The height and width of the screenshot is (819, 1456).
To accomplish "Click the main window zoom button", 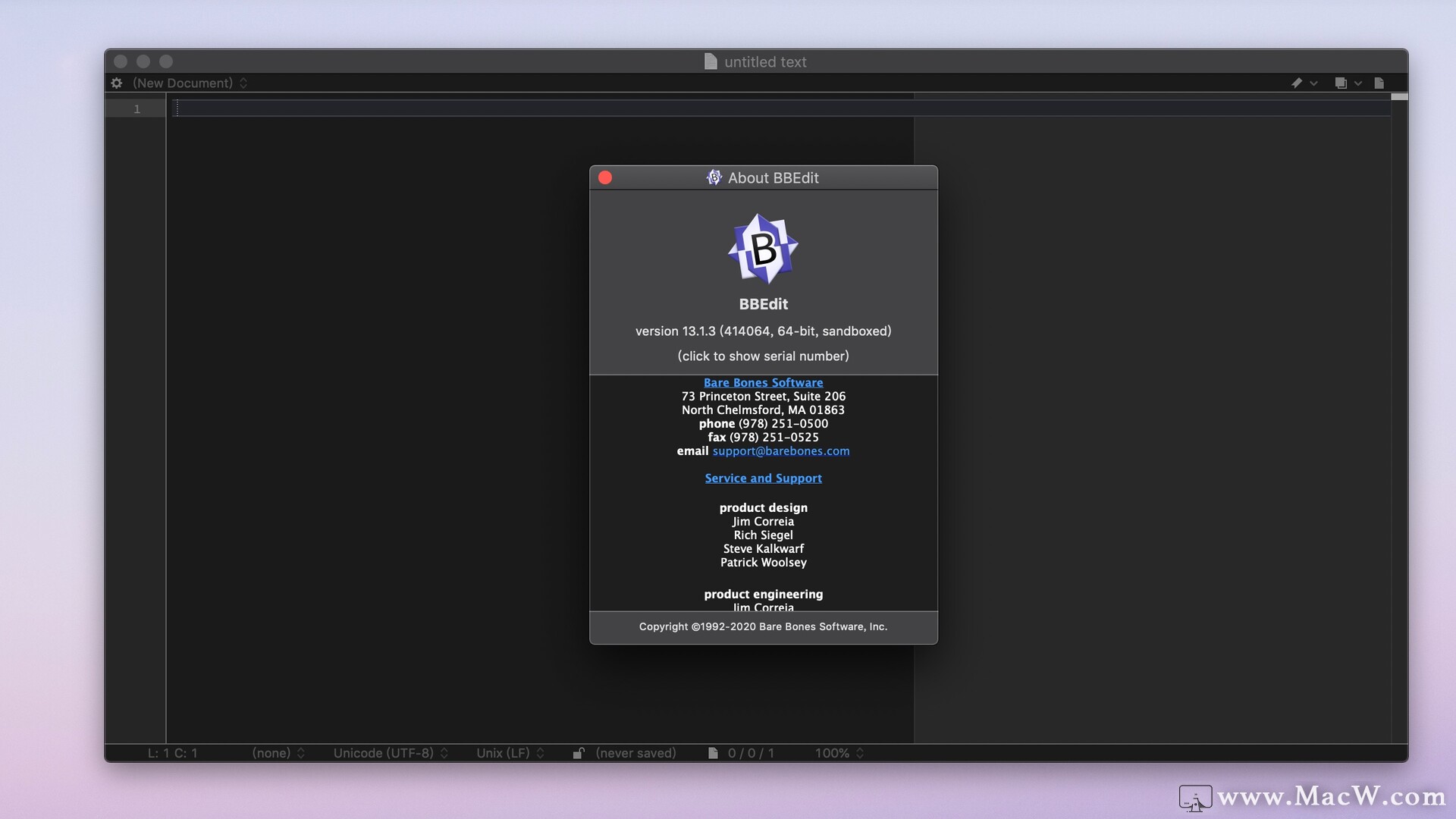I will click(x=166, y=61).
